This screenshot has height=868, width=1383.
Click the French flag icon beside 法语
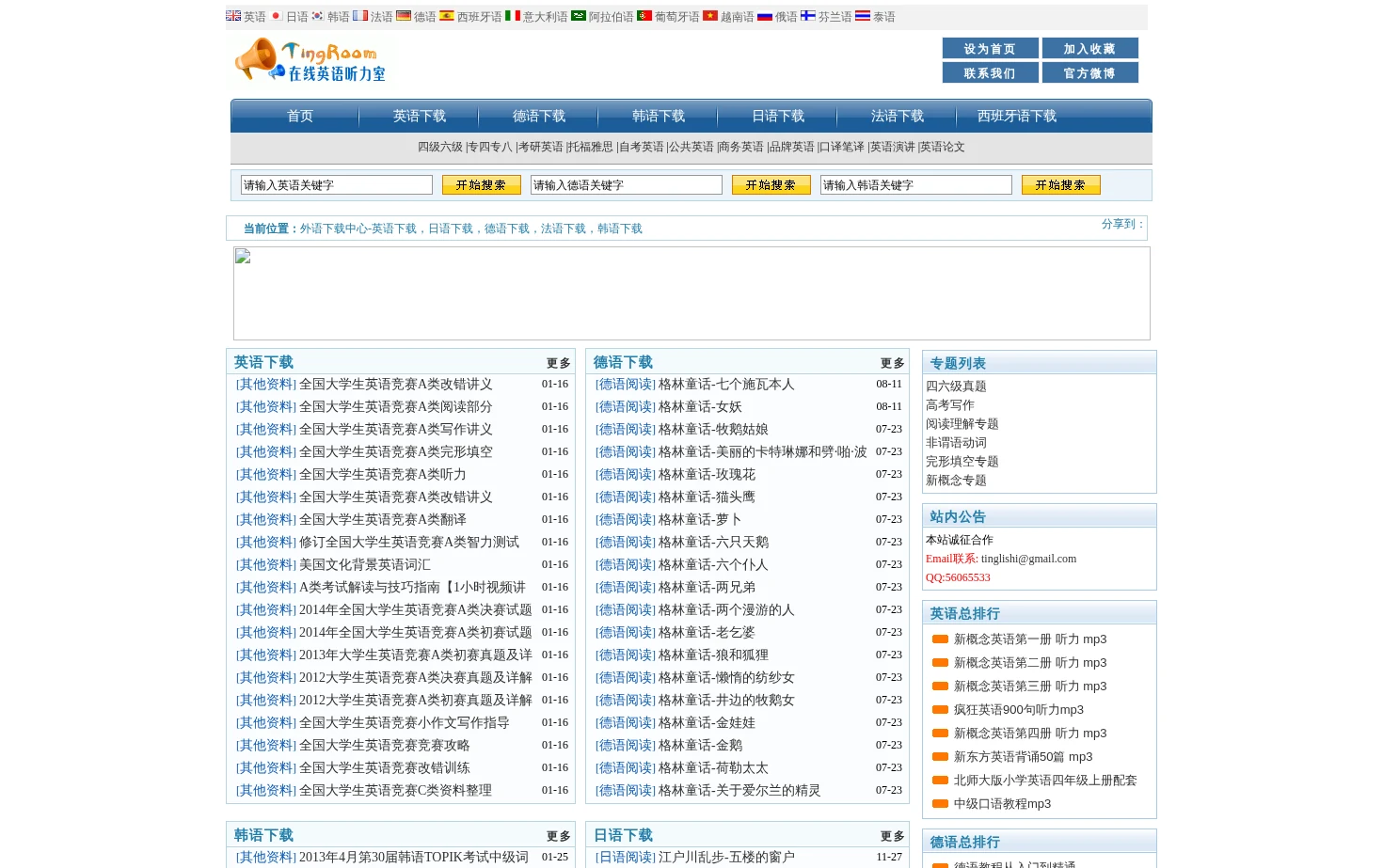(360, 16)
